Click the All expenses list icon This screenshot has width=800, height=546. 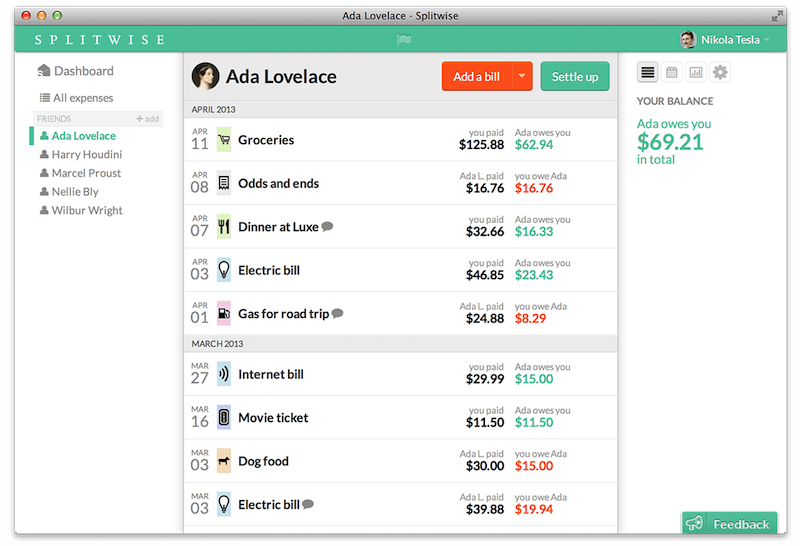(45, 97)
